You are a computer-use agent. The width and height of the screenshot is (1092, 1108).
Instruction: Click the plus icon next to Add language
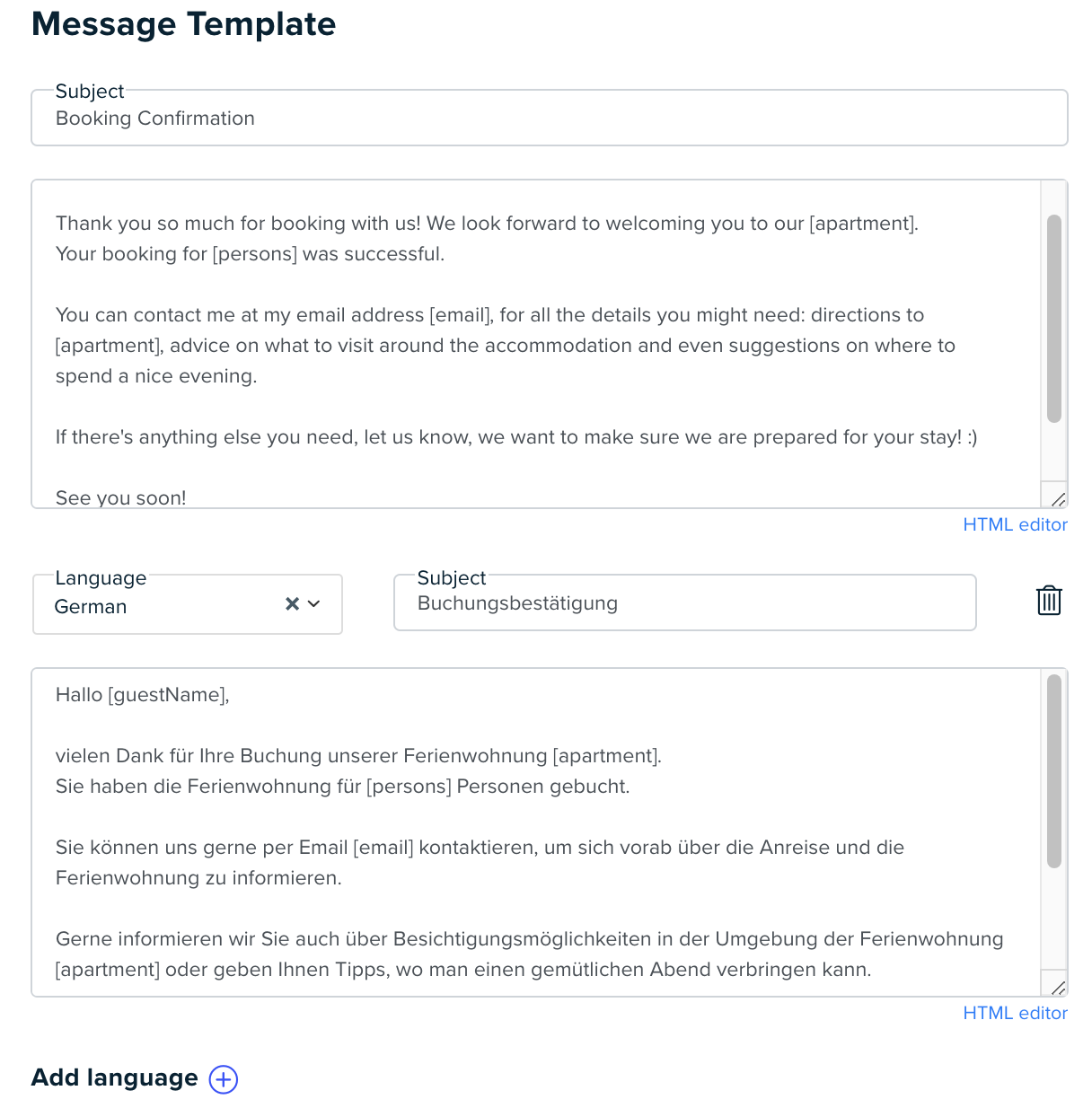[224, 1078]
